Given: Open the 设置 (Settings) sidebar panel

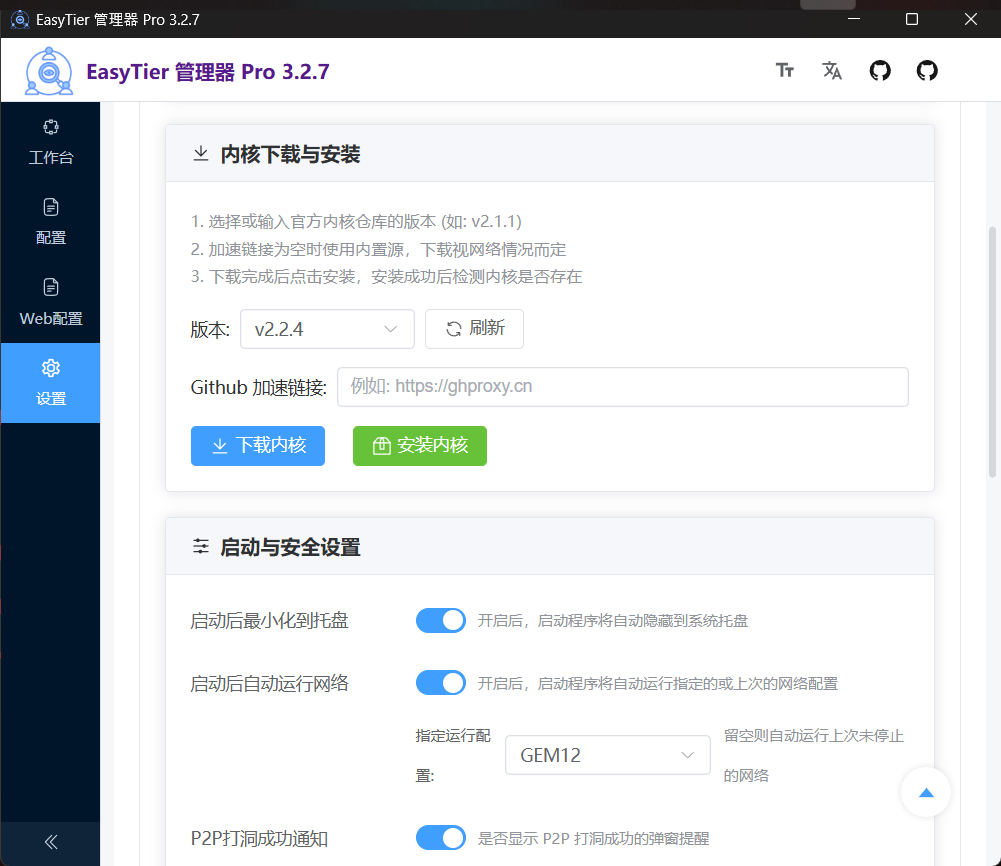Looking at the screenshot, I should 50,383.
